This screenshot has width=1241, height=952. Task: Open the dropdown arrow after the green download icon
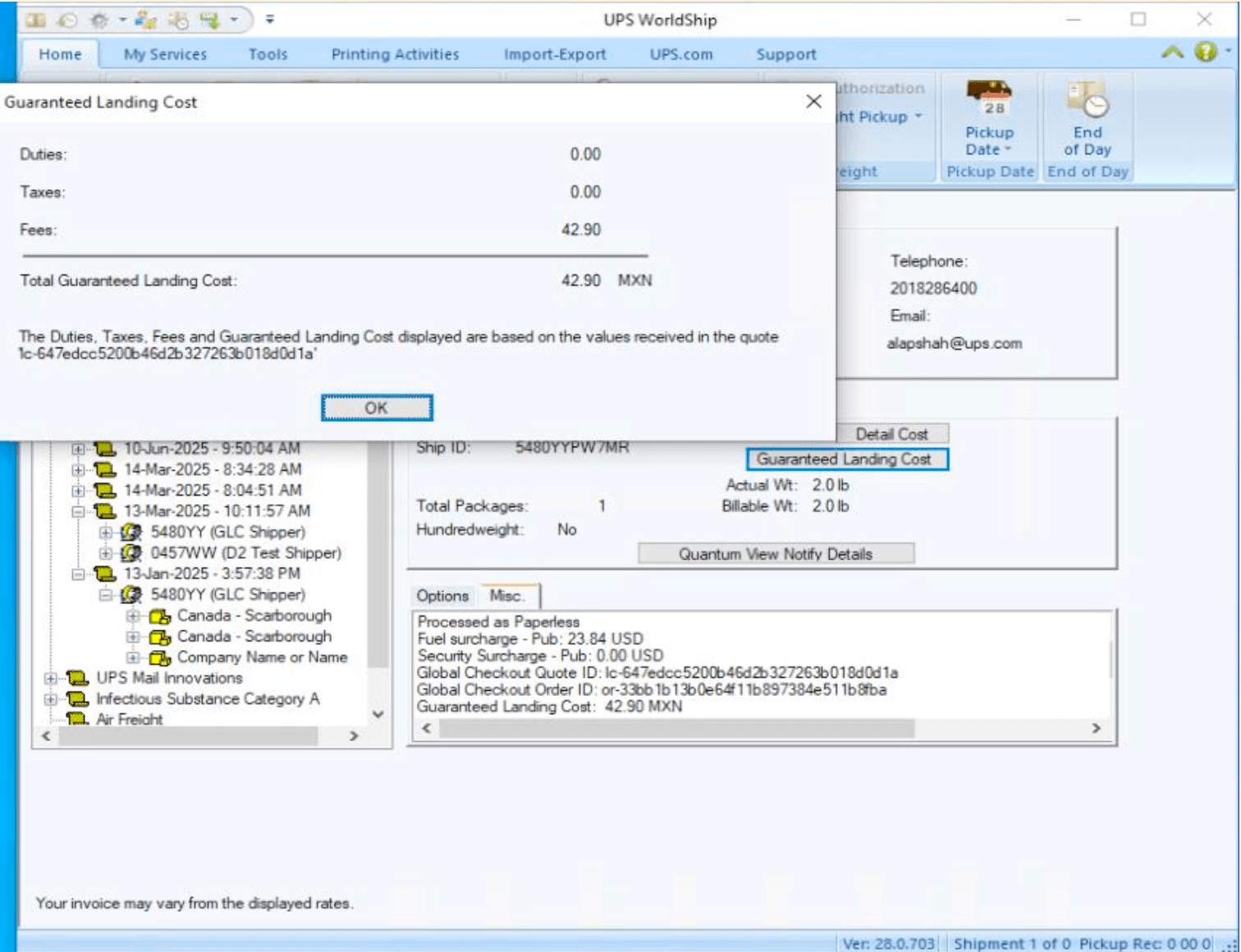click(x=234, y=20)
